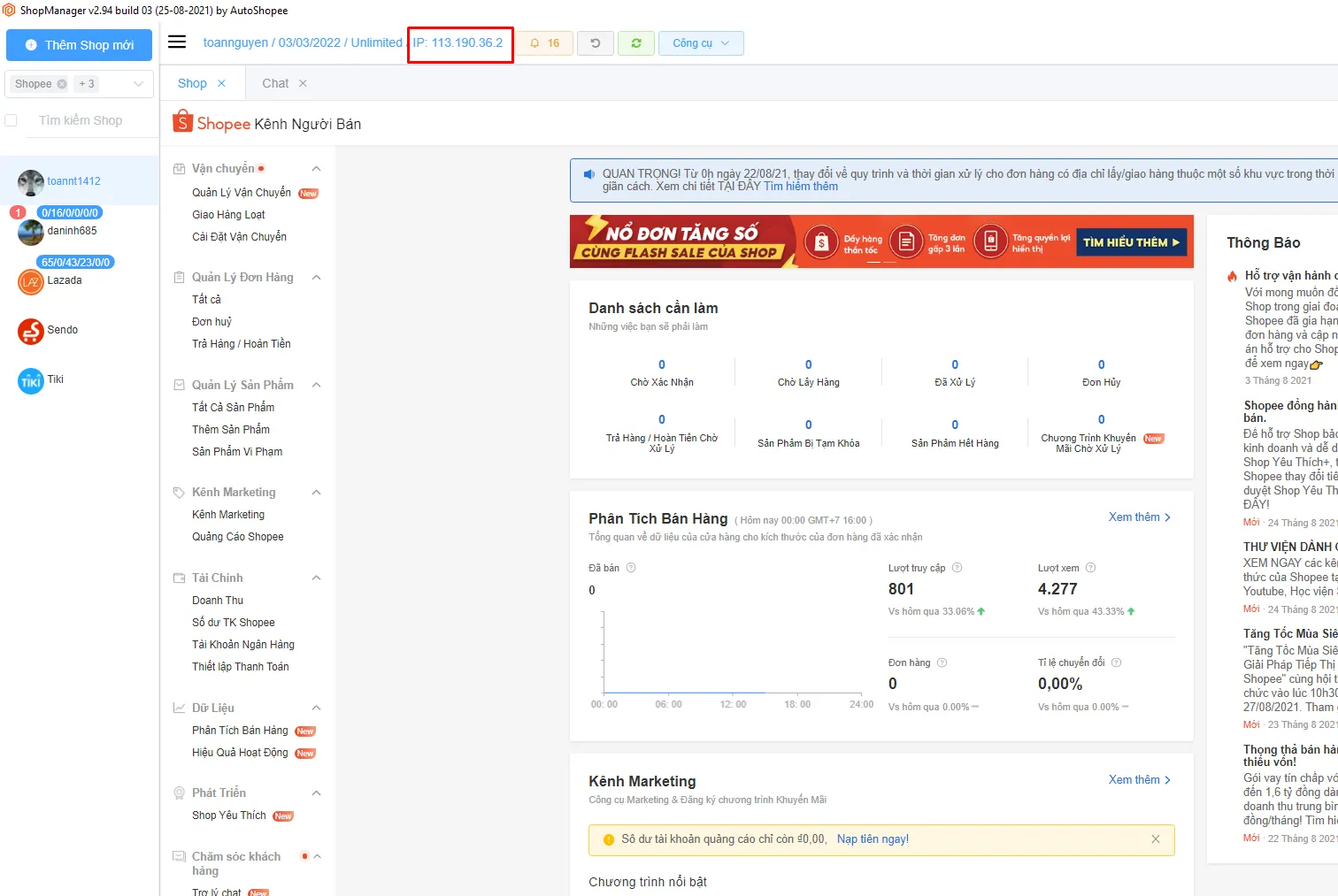Click Xem thêm in Kênh Marketing
1338x896 pixels.
[1140, 780]
